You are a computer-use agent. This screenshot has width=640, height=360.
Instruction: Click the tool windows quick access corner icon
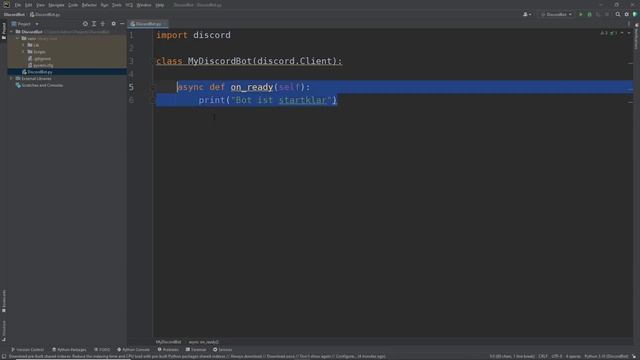coord(3,356)
